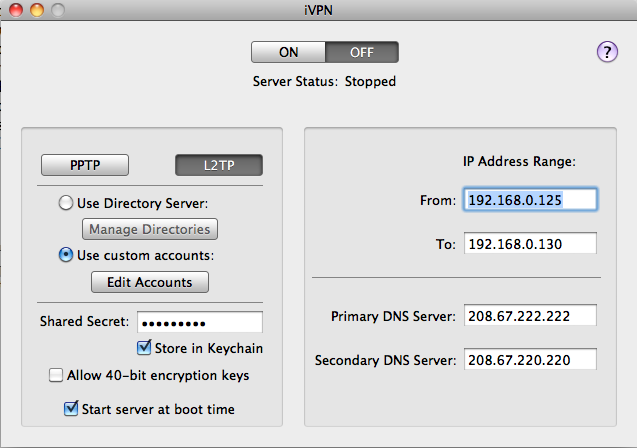Screen dimensions: 637x448
Task: Edit the Primary DNS Server field
Action: click(x=530, y=315)
